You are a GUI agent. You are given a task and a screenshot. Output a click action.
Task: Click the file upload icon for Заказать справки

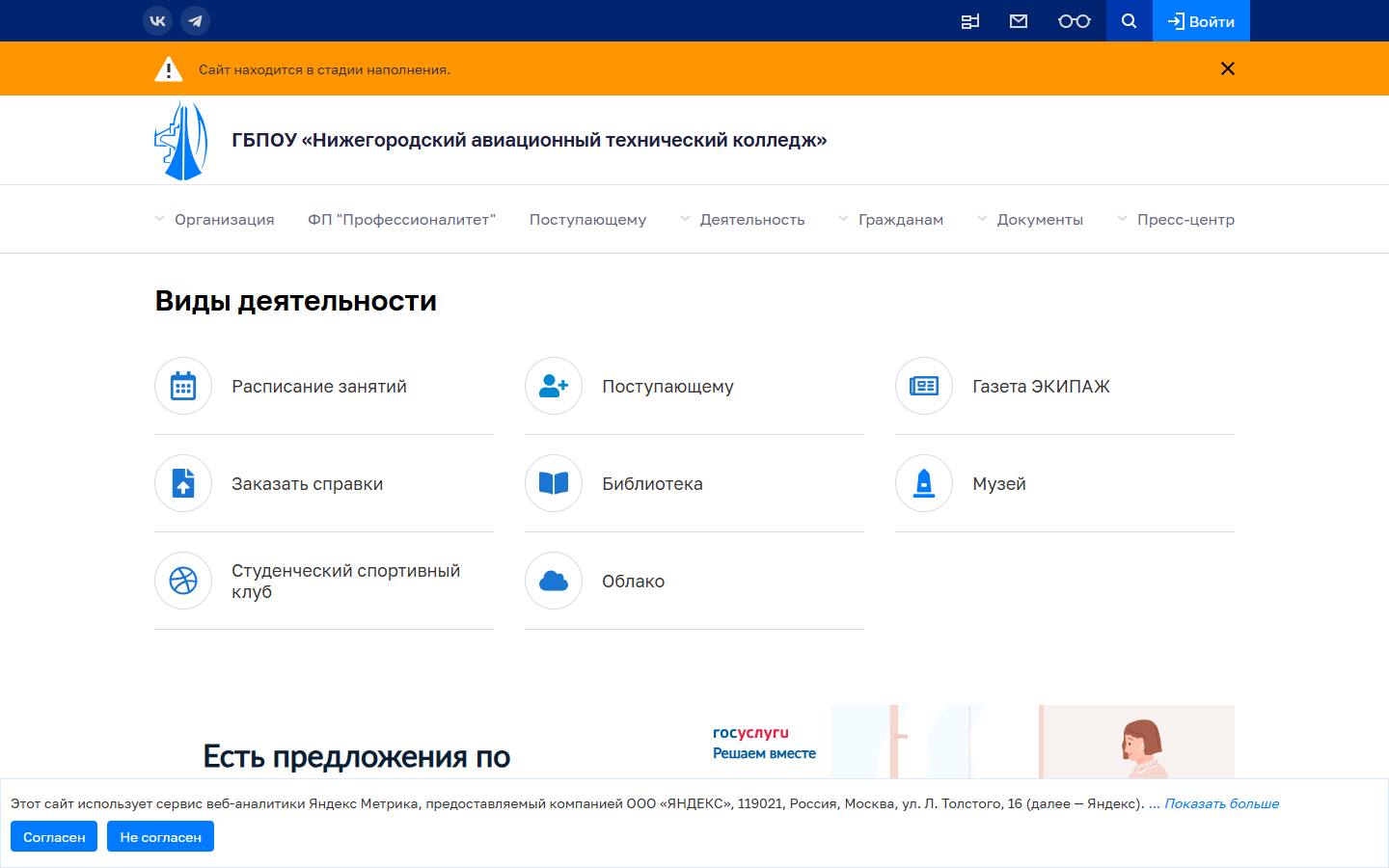[183, 483]
